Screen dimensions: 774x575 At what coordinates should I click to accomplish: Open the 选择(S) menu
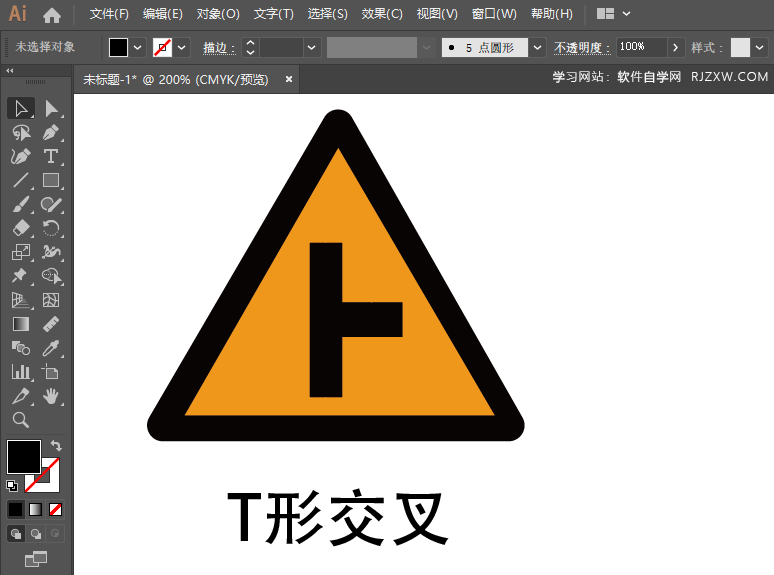point(327,14)
